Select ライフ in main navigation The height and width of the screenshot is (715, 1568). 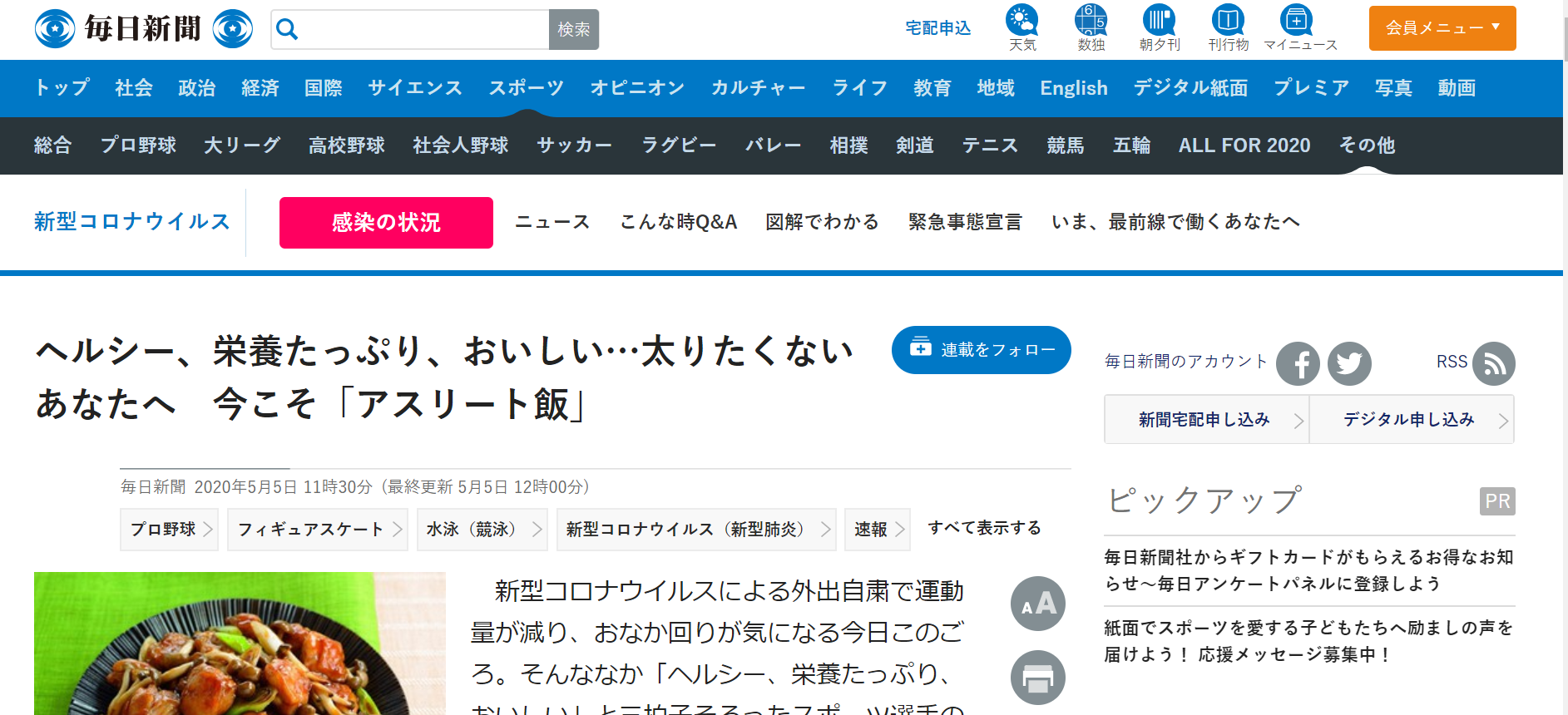click(860, 88)
